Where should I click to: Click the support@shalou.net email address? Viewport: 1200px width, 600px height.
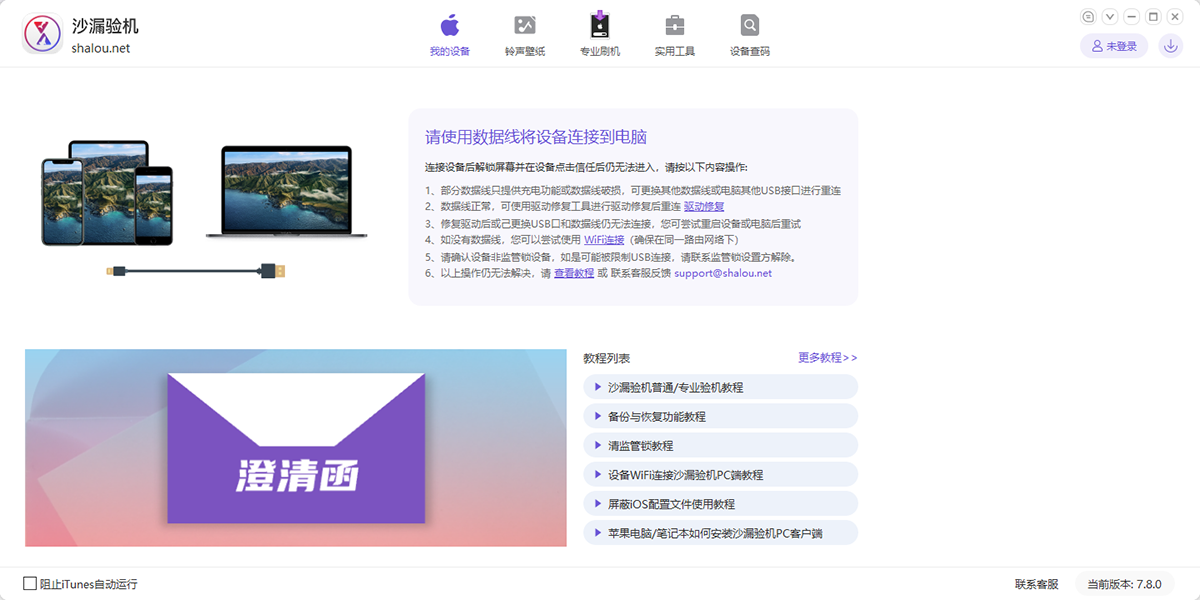coord(723,273)
